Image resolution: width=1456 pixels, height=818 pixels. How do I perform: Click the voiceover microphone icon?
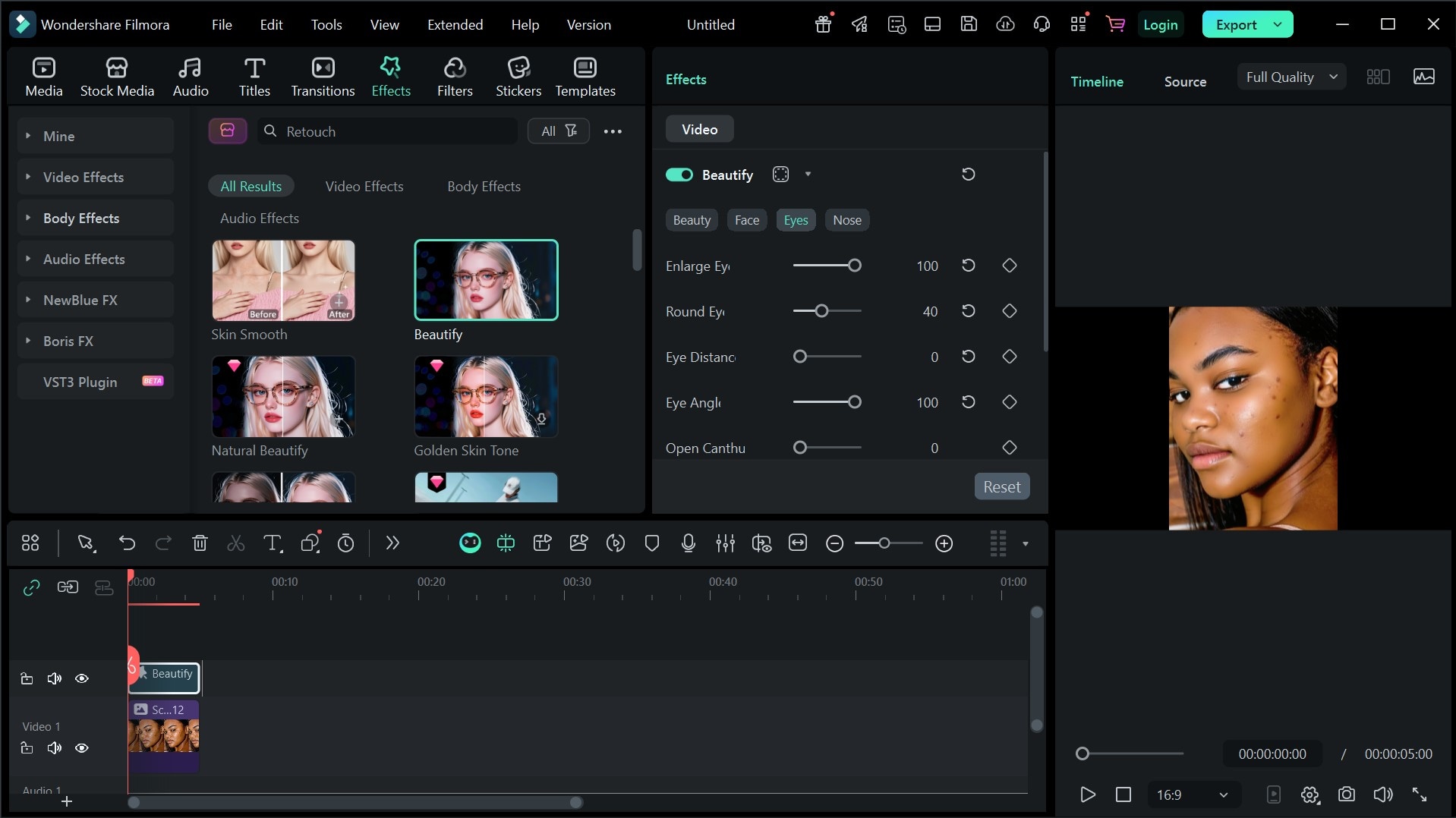coord(688,543)
